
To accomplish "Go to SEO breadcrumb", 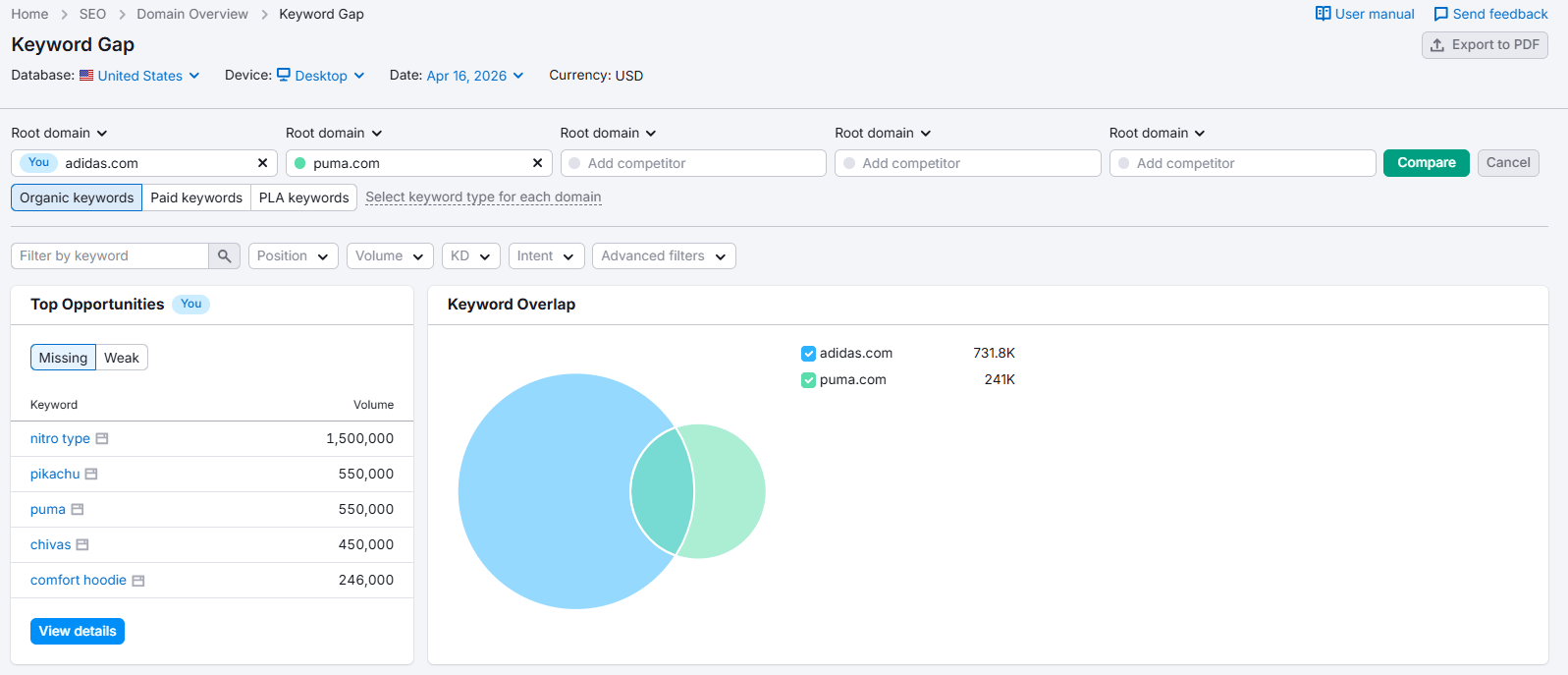I will tap(92, 14).
